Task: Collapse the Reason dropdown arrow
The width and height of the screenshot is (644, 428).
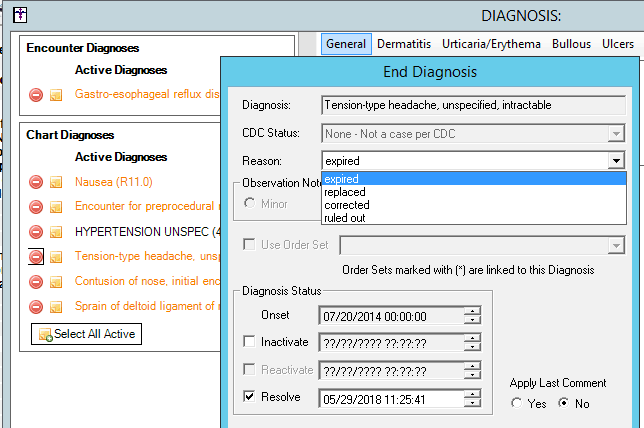Action: (x=616, y=161)
